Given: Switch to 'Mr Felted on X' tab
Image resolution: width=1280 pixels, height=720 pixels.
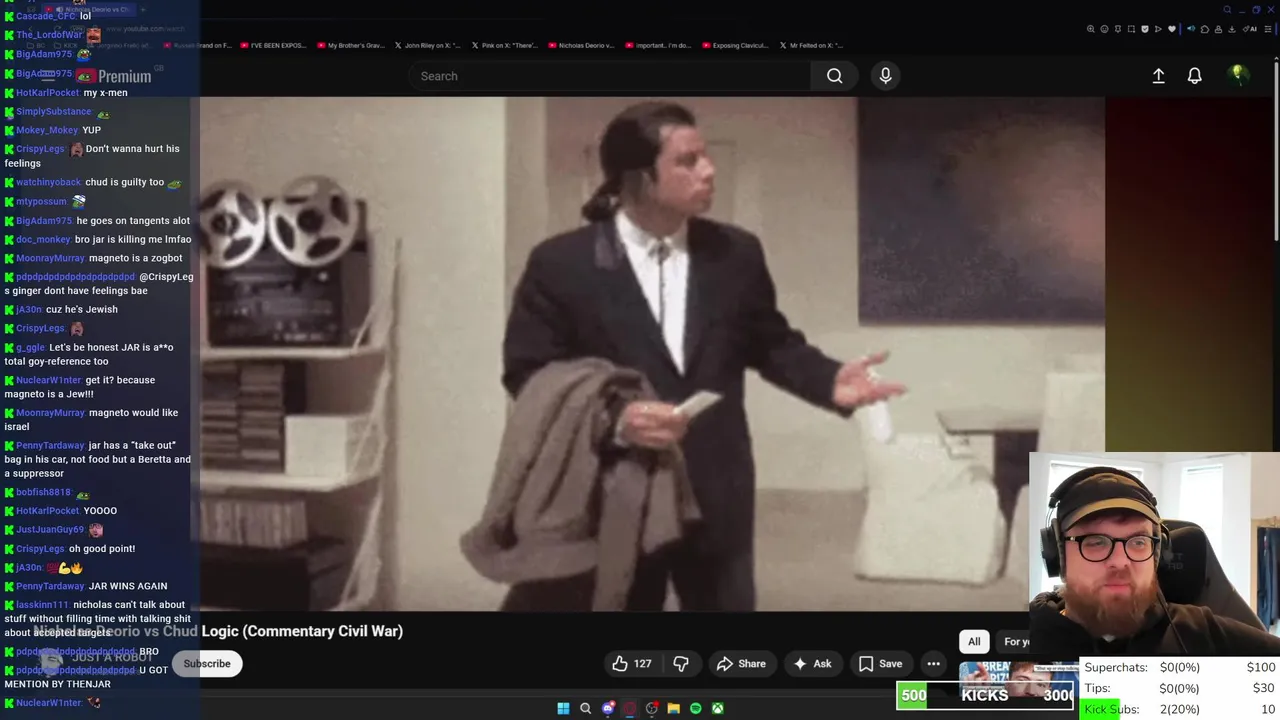Looking at the screenshot, I should coord(812,45).
